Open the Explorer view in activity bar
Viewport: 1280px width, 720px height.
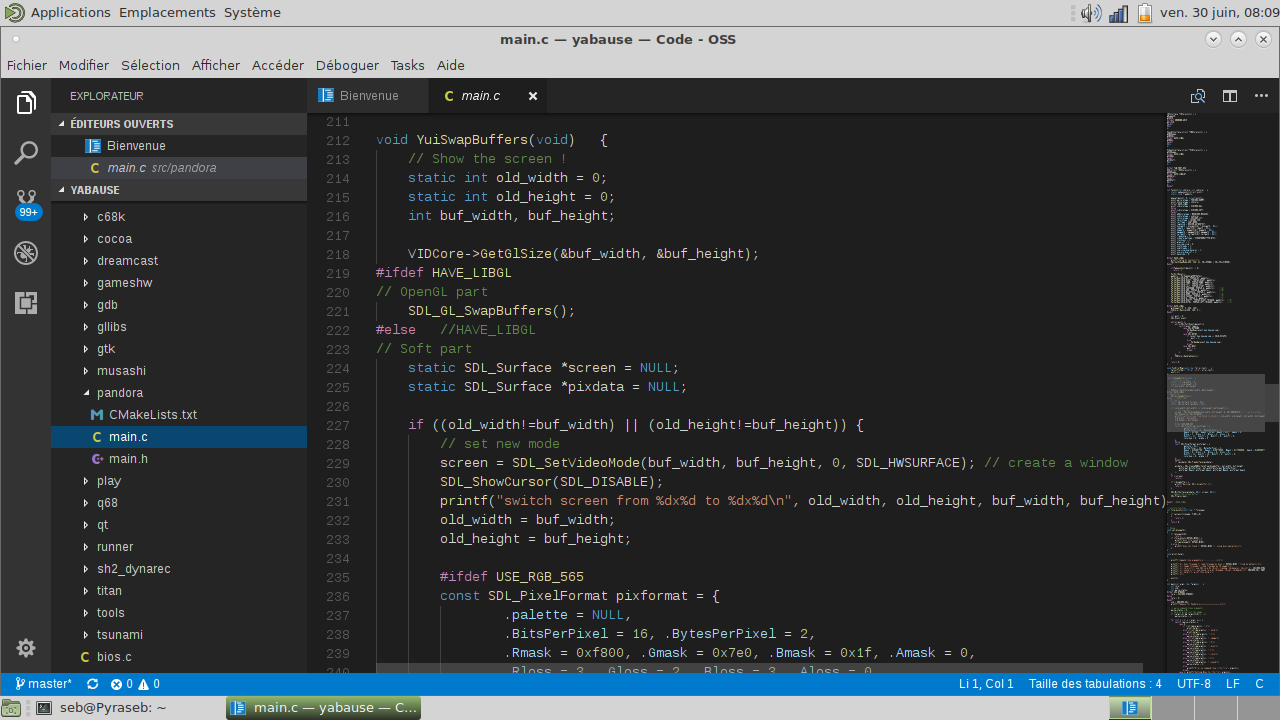coord(26,103)
